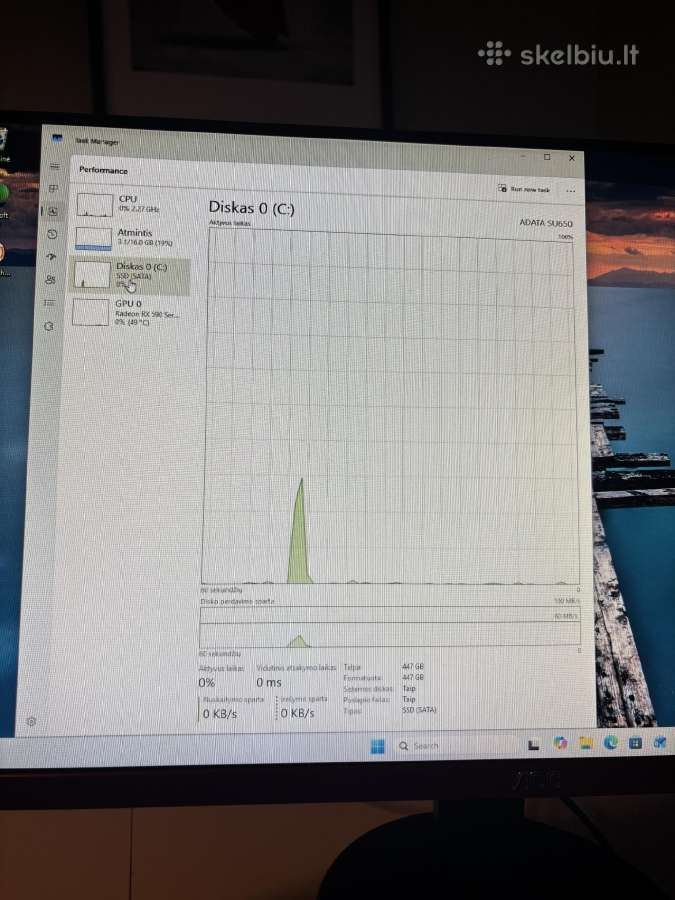Click the 0 ms response time value
This screenshot has height=900, width=675.
tap(269, 683)
